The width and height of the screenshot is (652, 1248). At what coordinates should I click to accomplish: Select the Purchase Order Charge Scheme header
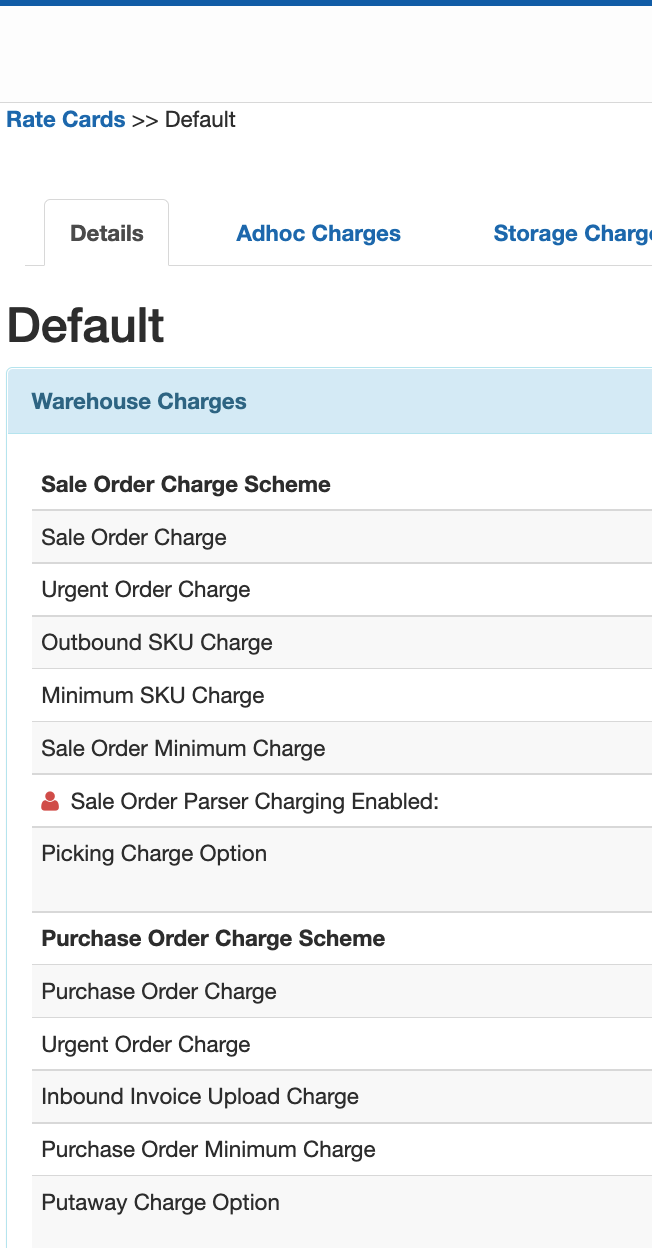pos(213,939)
